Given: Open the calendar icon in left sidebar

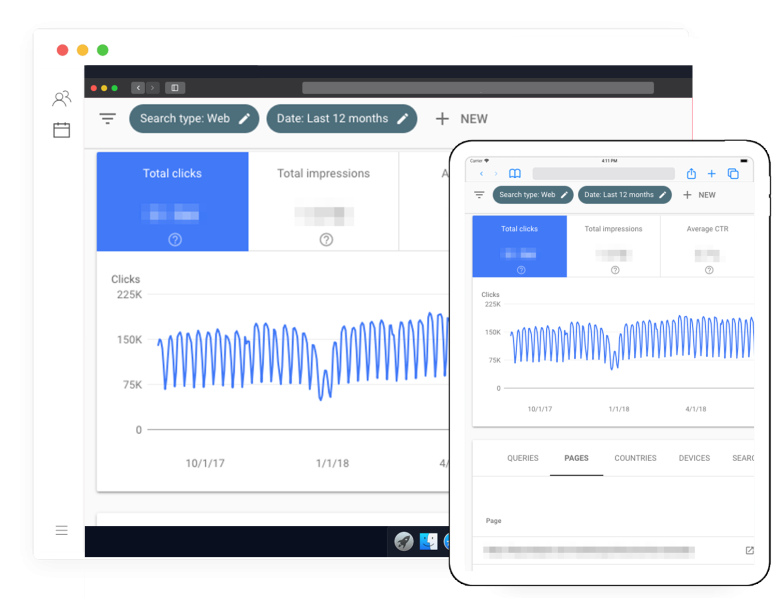Looking at the screenshot, I should click(x=61, y=130).
